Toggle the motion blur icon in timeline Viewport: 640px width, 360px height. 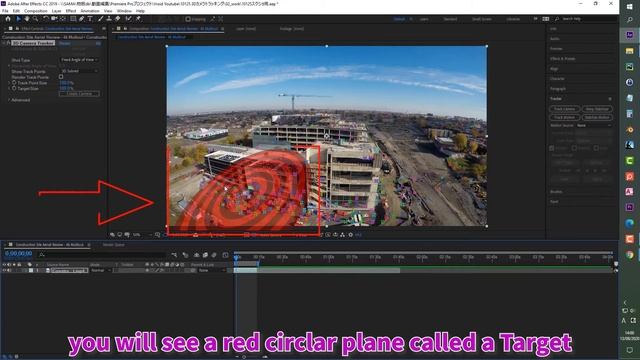[x=214, y=255]
